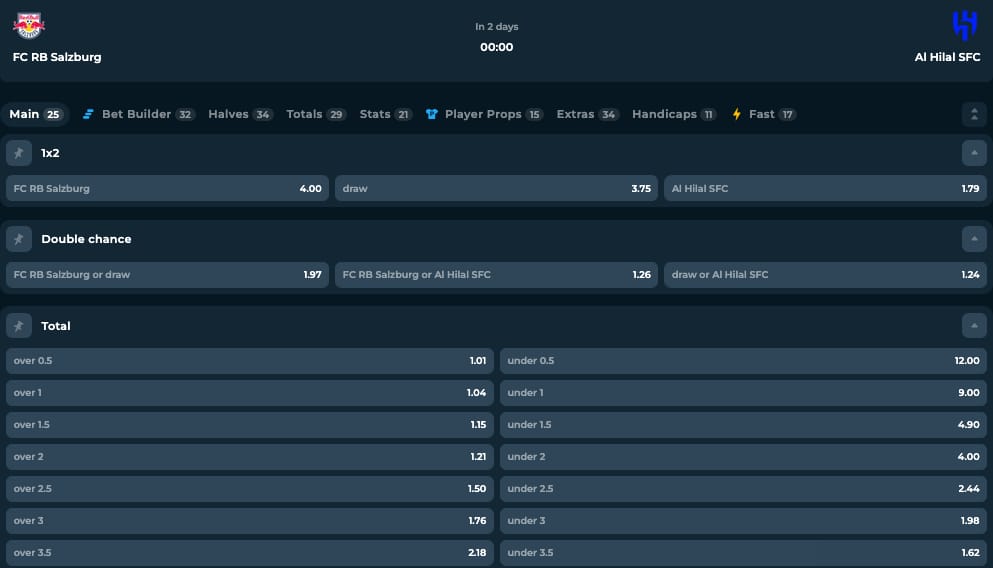Image resolution: width=993 pixels, height=568 pixels.
Task: Select FC RB Salzburg or Al Hilal SFC odds
Action: (496, 275)
